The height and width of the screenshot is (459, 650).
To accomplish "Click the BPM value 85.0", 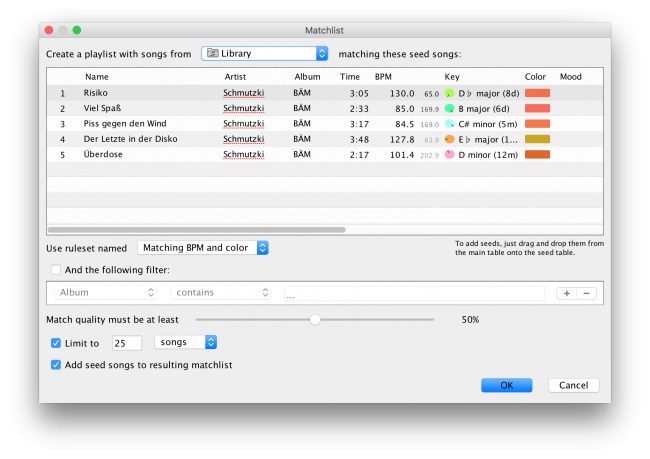I will (405, 109).
